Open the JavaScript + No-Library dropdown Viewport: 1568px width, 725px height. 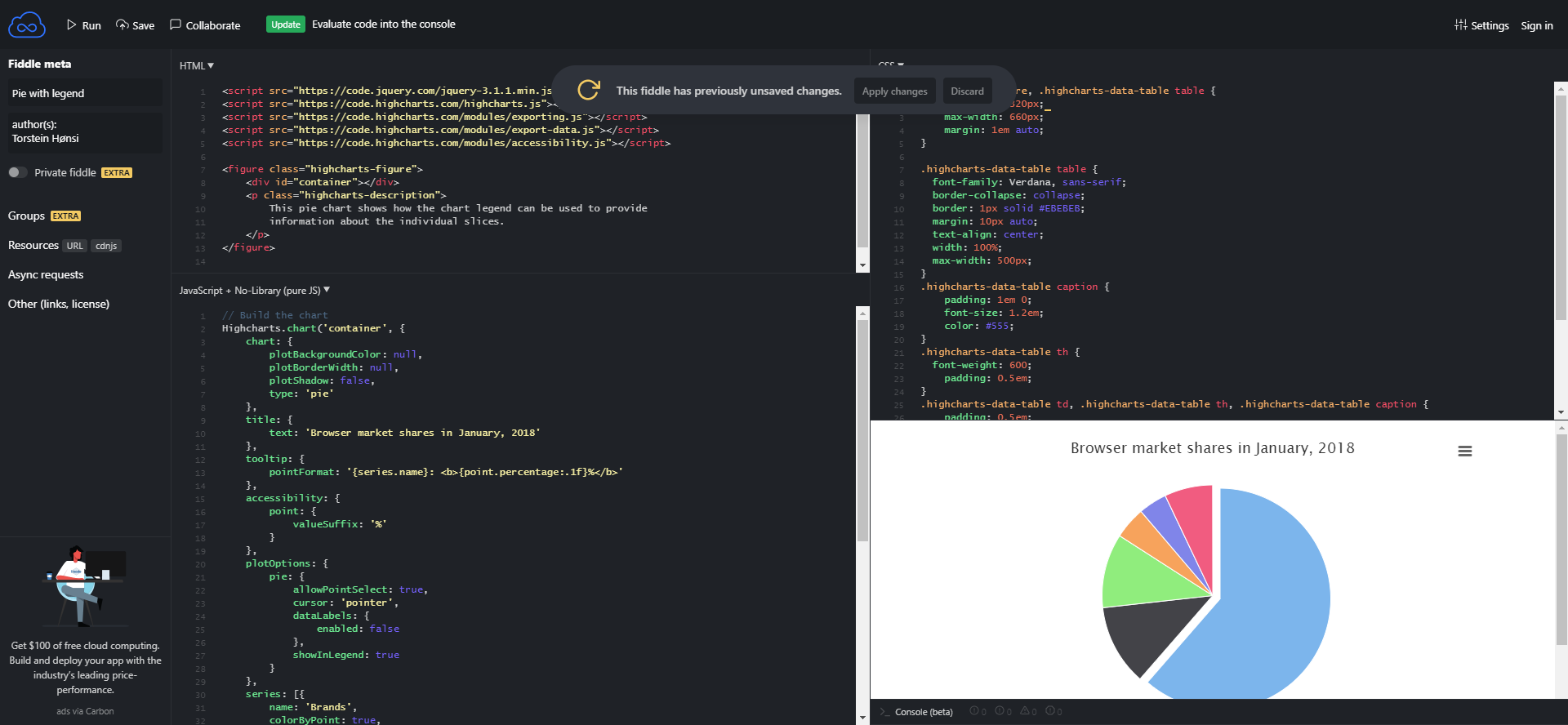255,290
